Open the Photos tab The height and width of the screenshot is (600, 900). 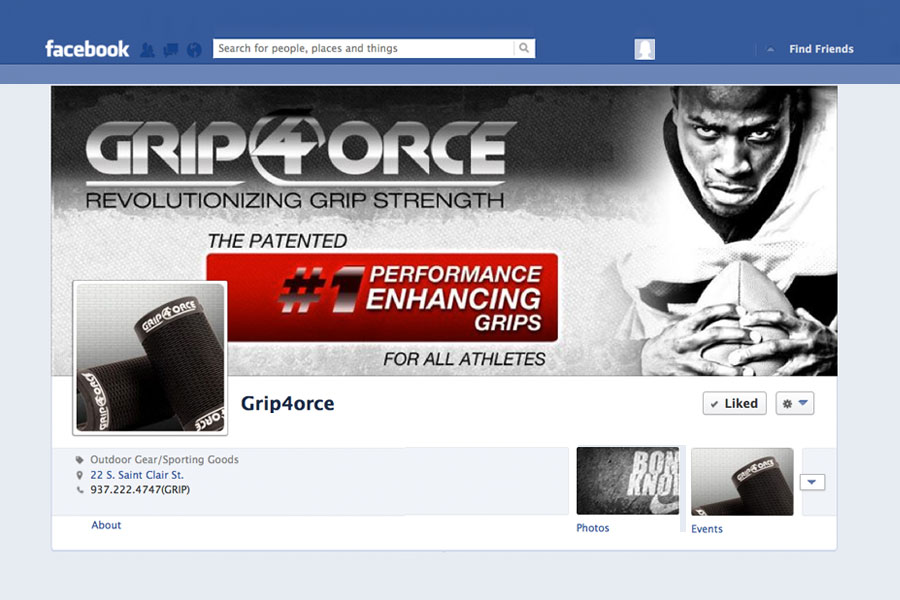592,528
